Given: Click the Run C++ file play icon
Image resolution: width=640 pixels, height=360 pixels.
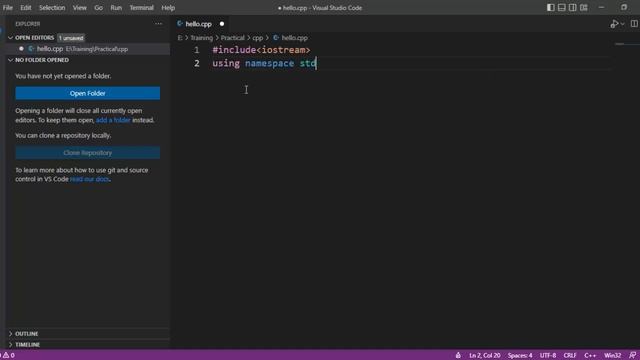Looking at the screenshot, I should pyautogui.click(x=614, y=24).
